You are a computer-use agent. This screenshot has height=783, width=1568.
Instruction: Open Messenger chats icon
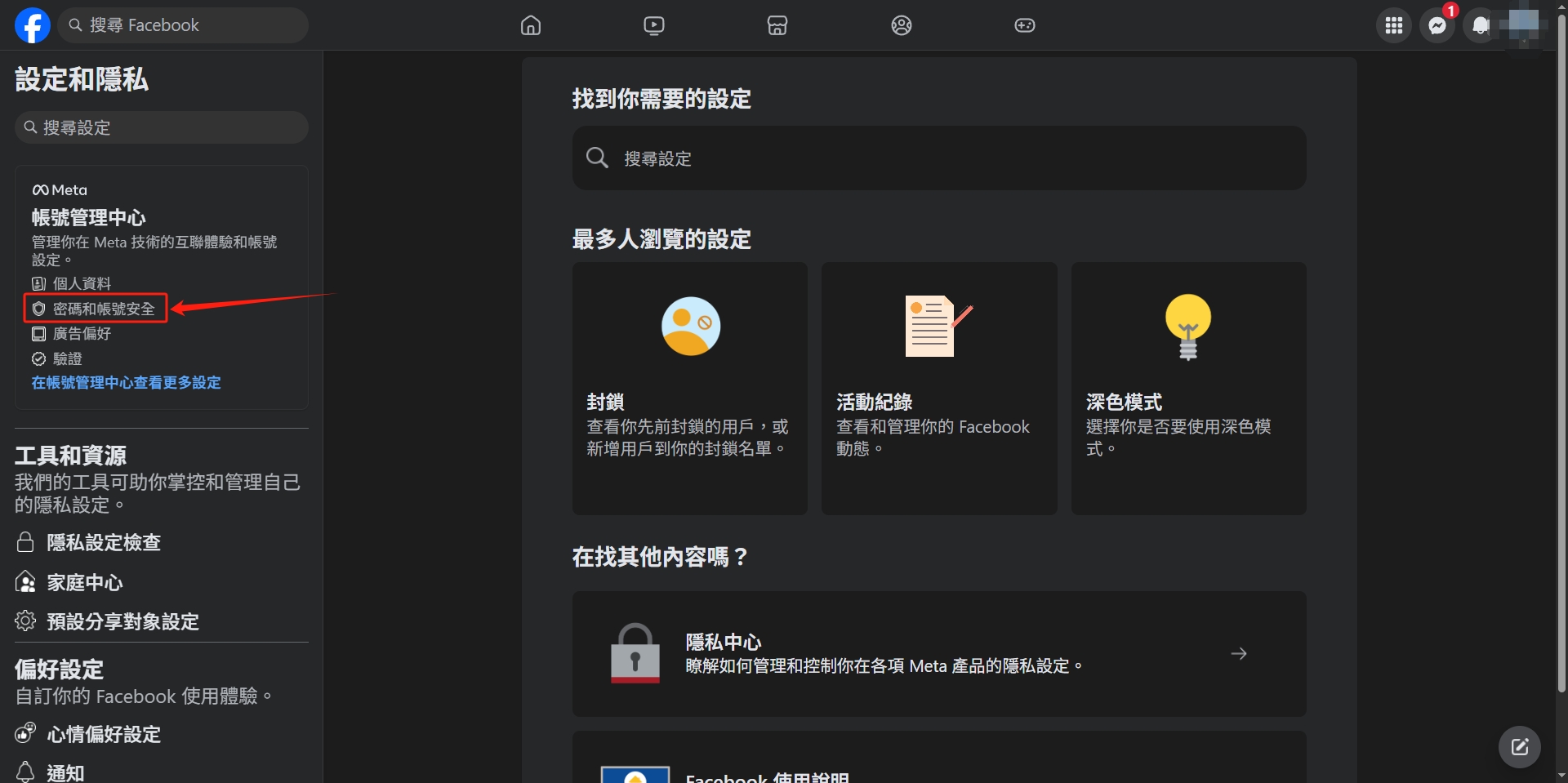[x=1437, y=25]
